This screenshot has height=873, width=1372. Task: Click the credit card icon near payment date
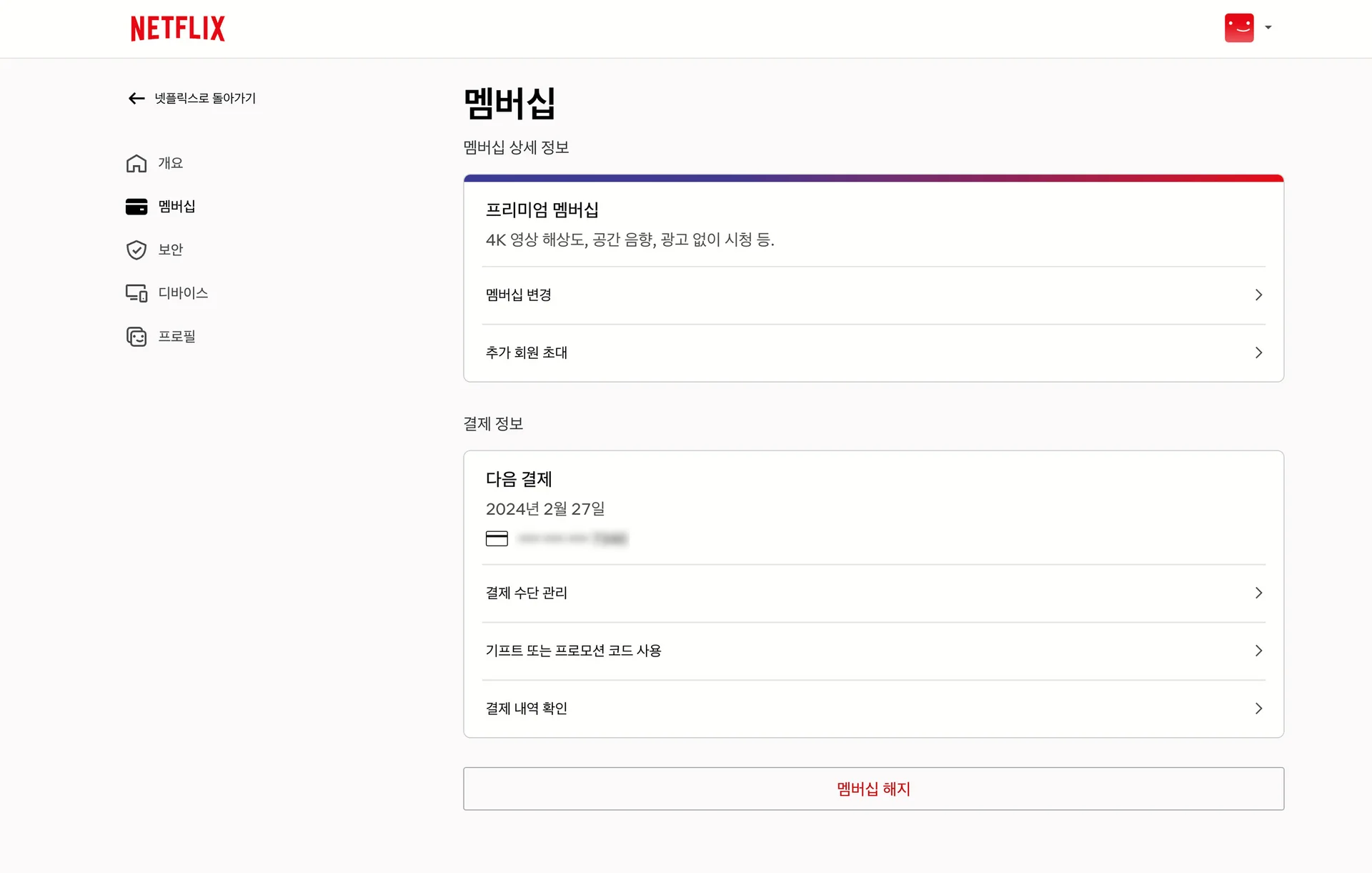(497, 538)
